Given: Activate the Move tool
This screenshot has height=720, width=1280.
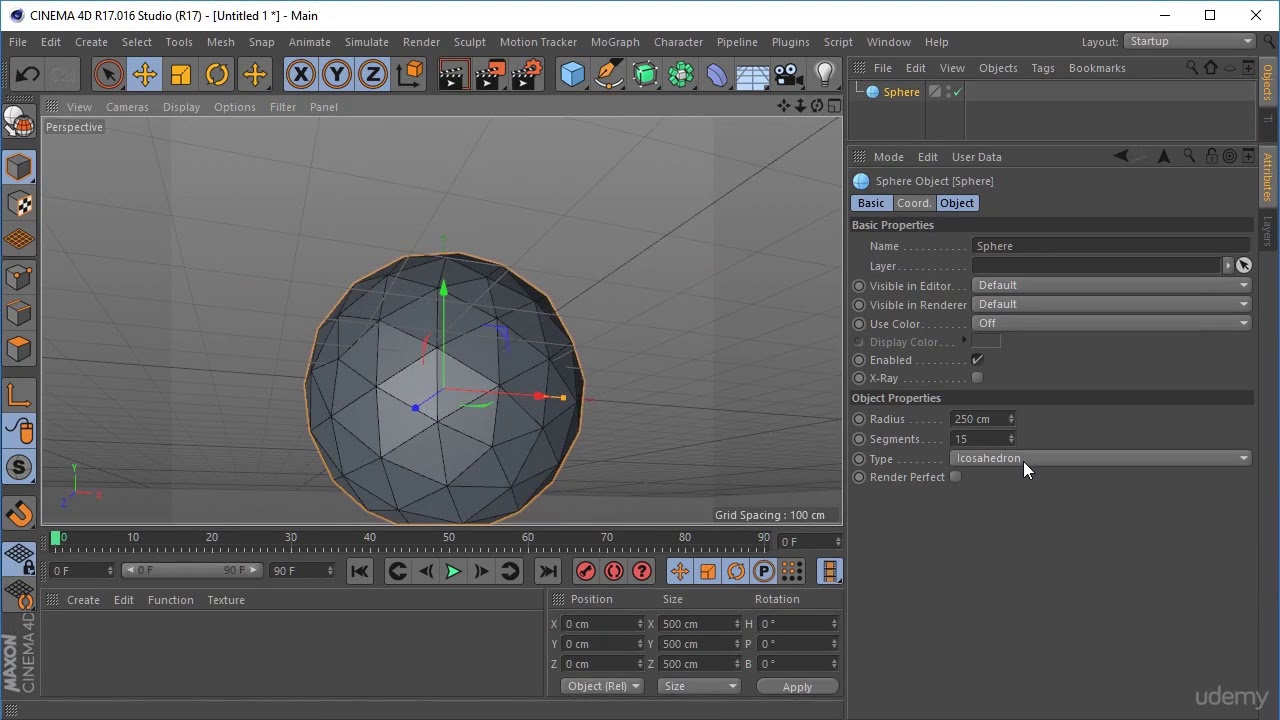Looking at the screenshot, I should 144,75.
